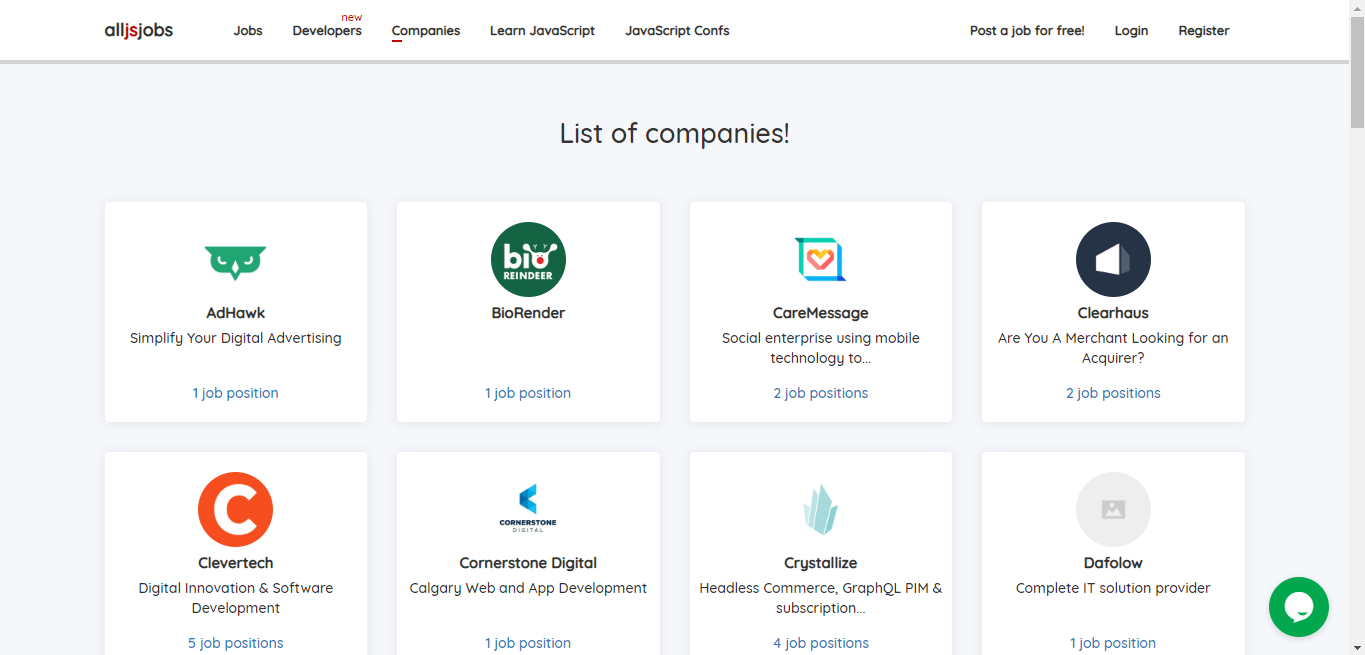Image resolution: width=1365 pixels, height=655 pixels.
Task: Click the Register link
Action: (1203, 31)
